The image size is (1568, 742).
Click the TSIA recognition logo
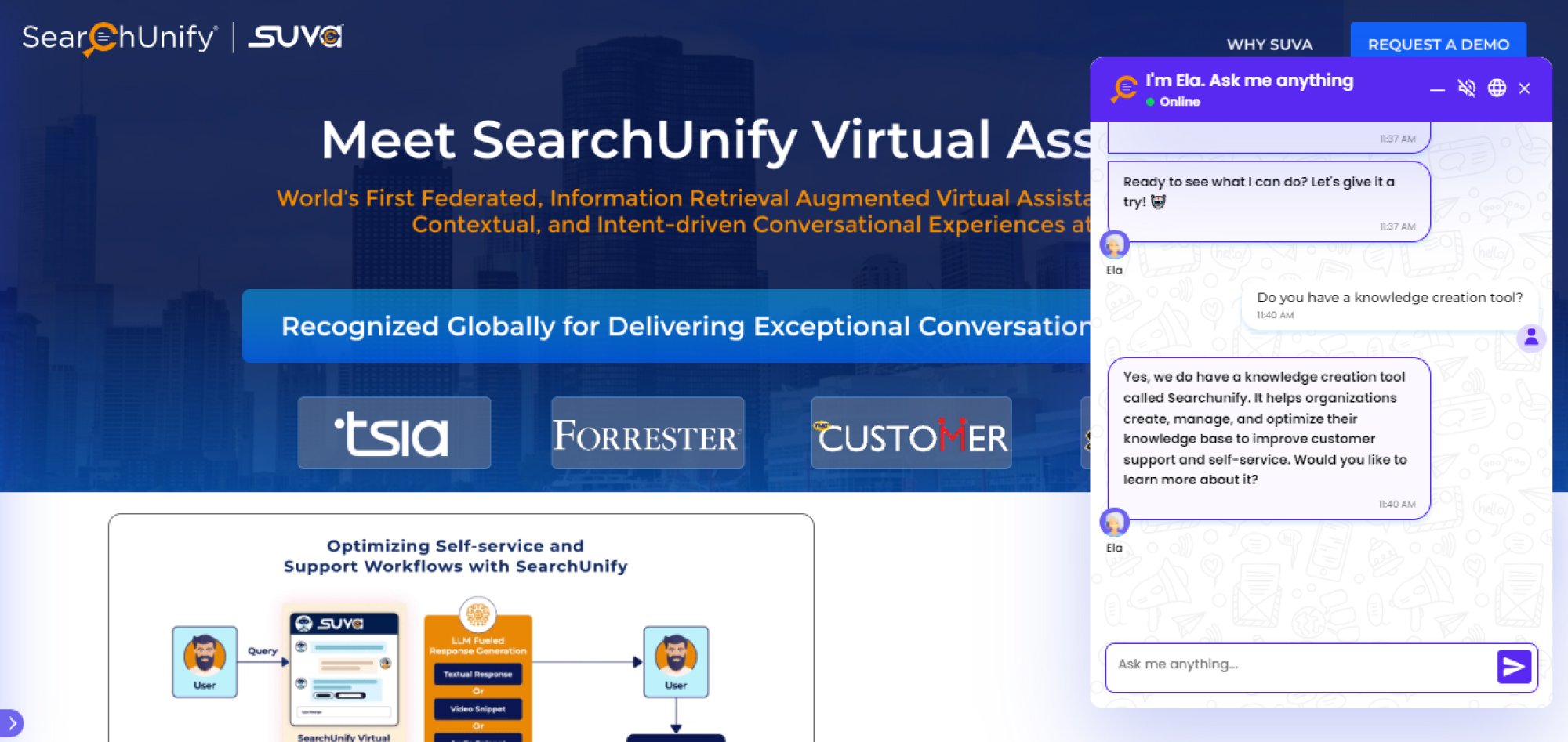[394, 433]
